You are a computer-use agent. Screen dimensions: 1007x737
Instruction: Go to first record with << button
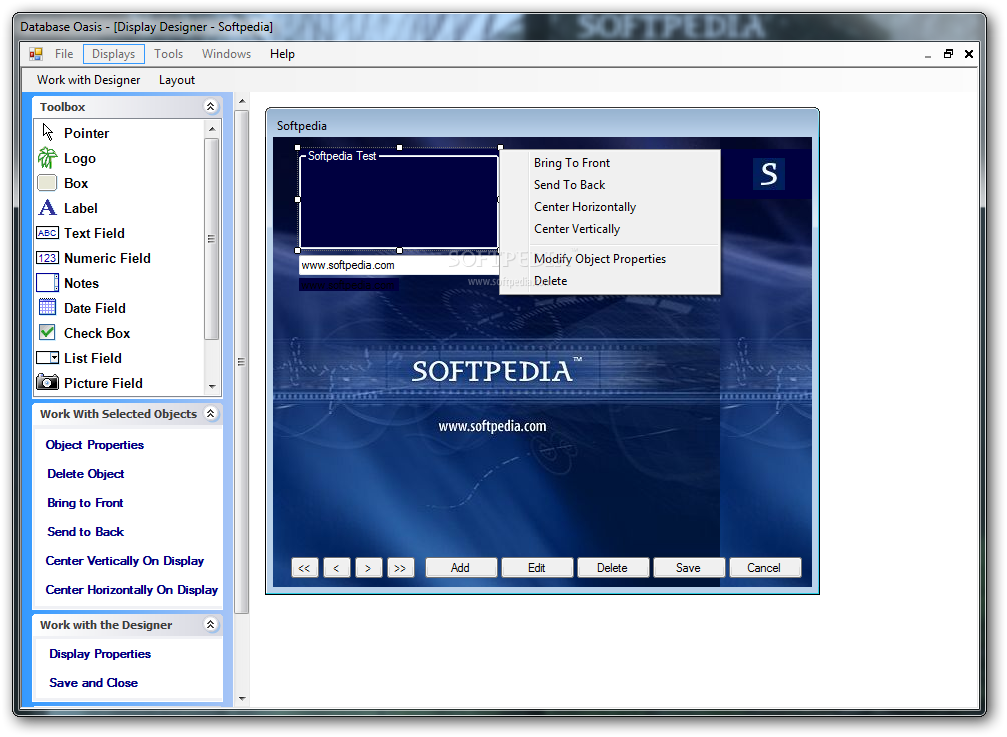[x=304, y=568]
